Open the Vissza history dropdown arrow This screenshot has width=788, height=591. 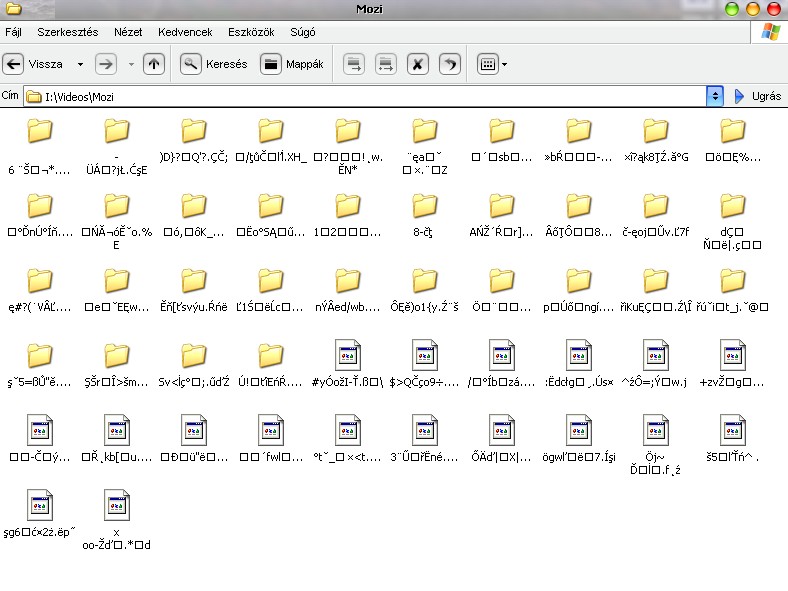pyautogui.click(x=80, y=64)
